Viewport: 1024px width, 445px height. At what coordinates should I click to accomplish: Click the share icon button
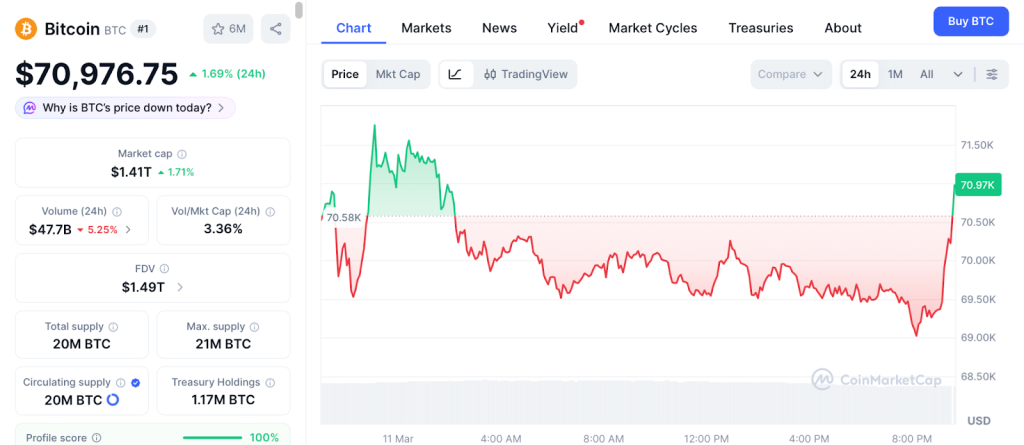275,29
